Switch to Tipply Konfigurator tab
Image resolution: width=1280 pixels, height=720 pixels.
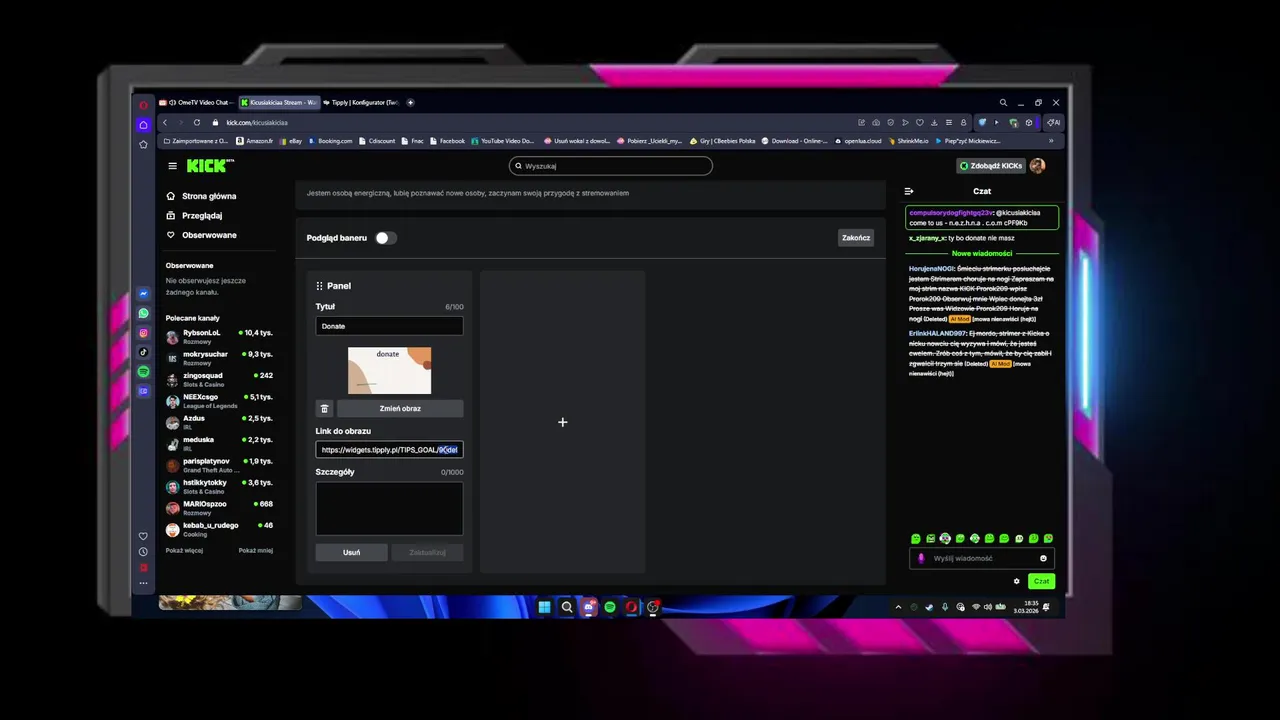[x=361, y=102]
